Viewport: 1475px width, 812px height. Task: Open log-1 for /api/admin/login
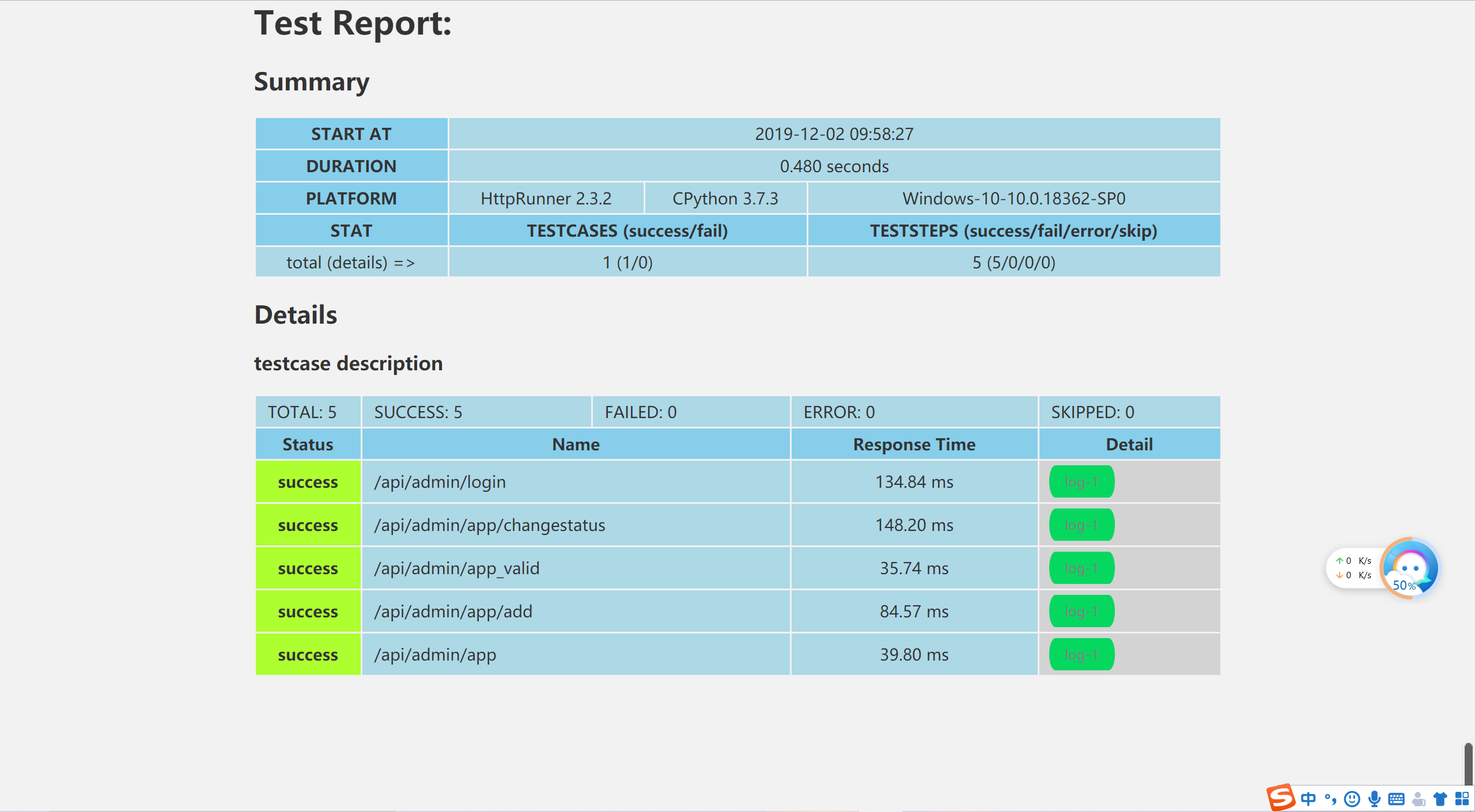point(1081,481)
